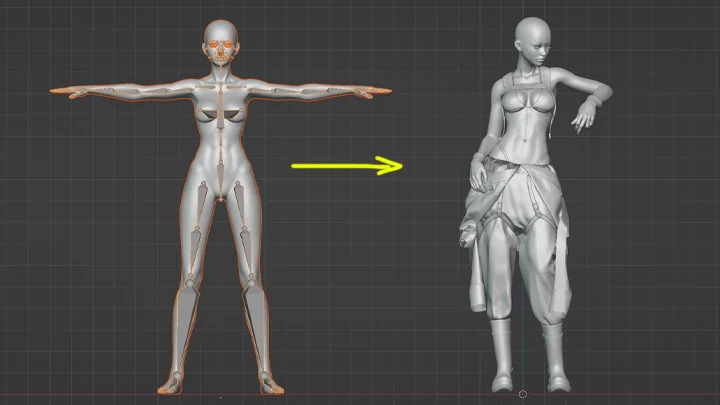Select the orange face rig bones on T-pose head
The height and width of the screenshot is (405, 720).
(x=221, y=51)
